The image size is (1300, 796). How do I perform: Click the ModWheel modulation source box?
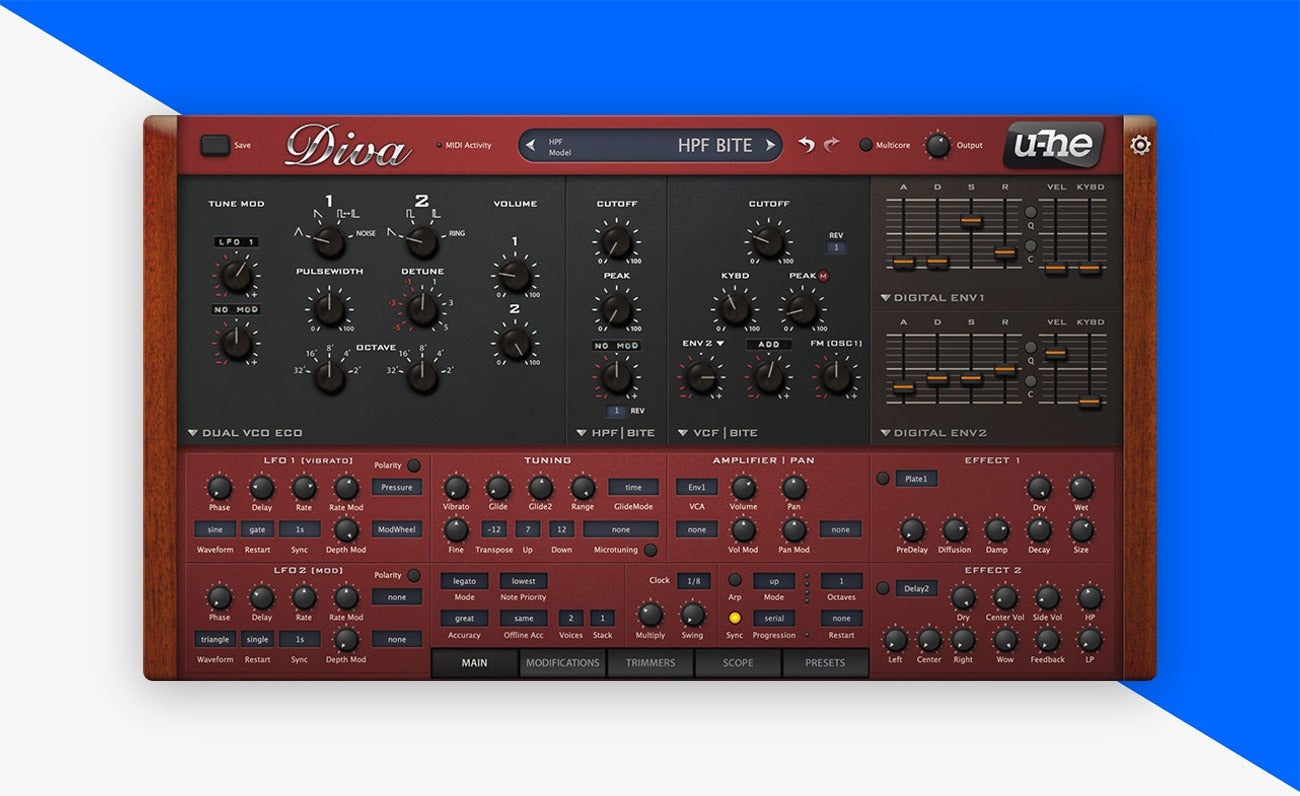pyautogui.click(x=397, y=529)
